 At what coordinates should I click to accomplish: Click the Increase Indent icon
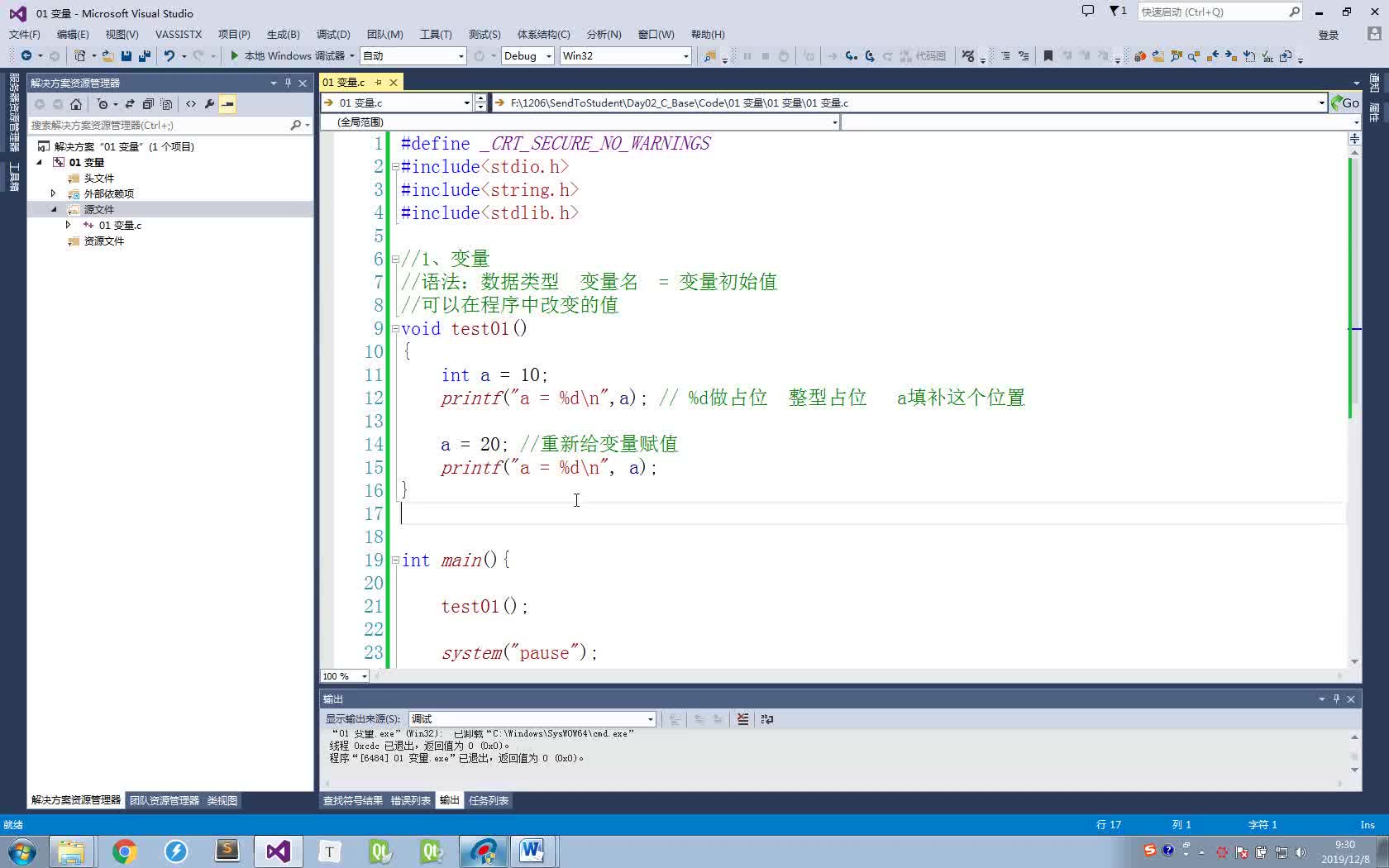click(x=1024, y=55)
